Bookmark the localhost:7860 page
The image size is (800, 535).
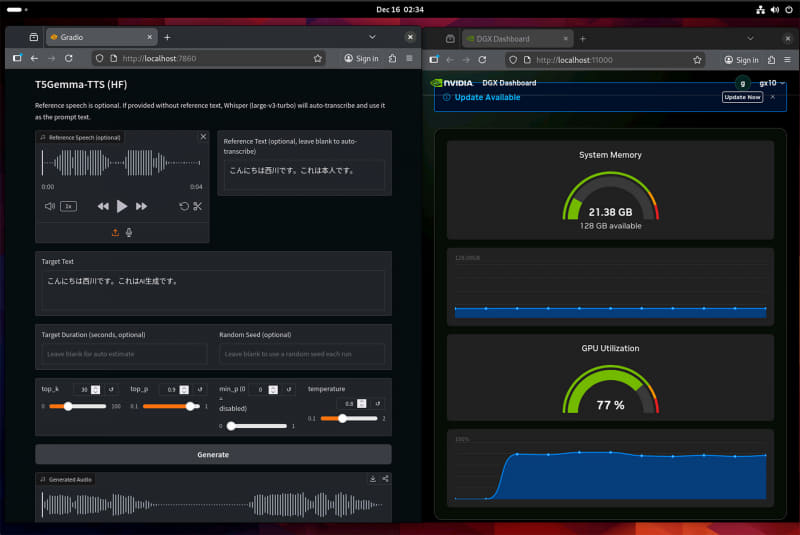tap(318, 59)
